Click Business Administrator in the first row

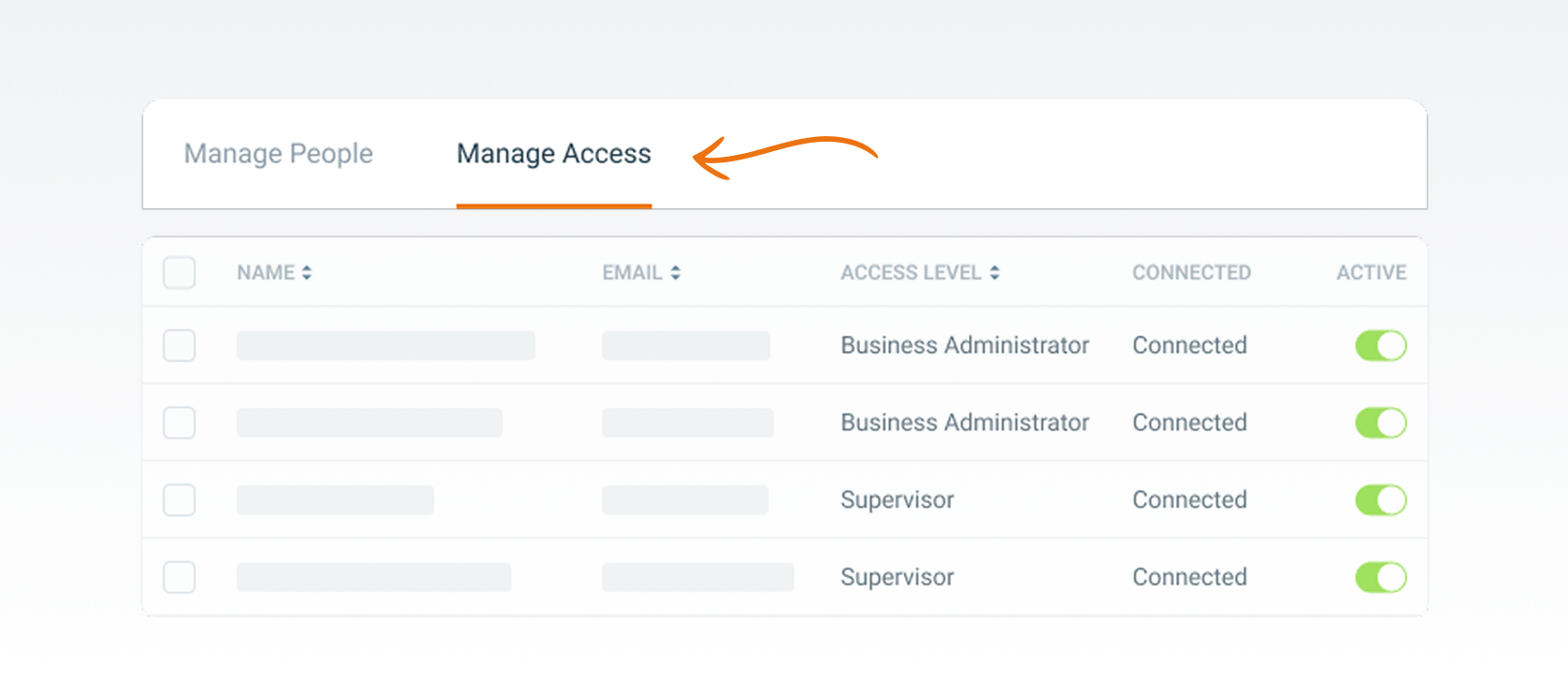(x=965, y=345)
